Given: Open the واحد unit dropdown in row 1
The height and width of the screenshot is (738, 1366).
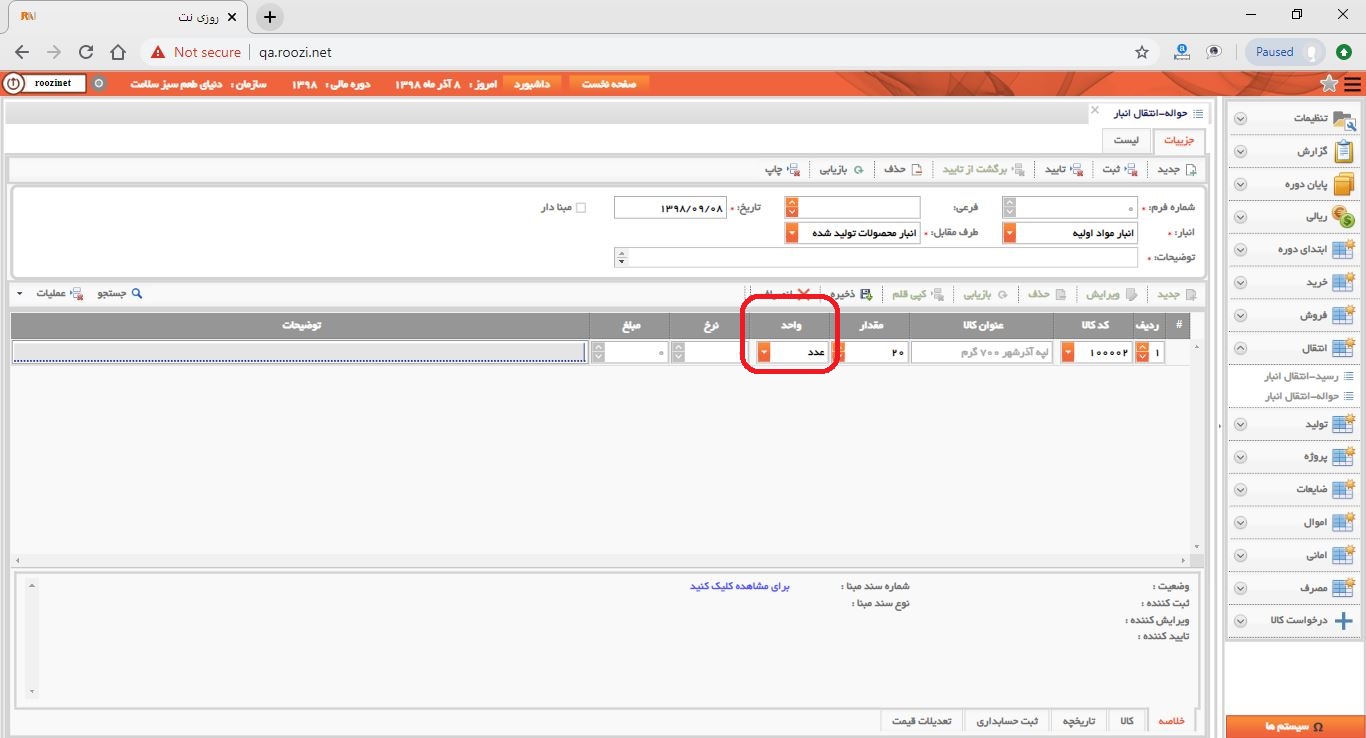Looking at the screenshot, I should (x=764, y=352).
